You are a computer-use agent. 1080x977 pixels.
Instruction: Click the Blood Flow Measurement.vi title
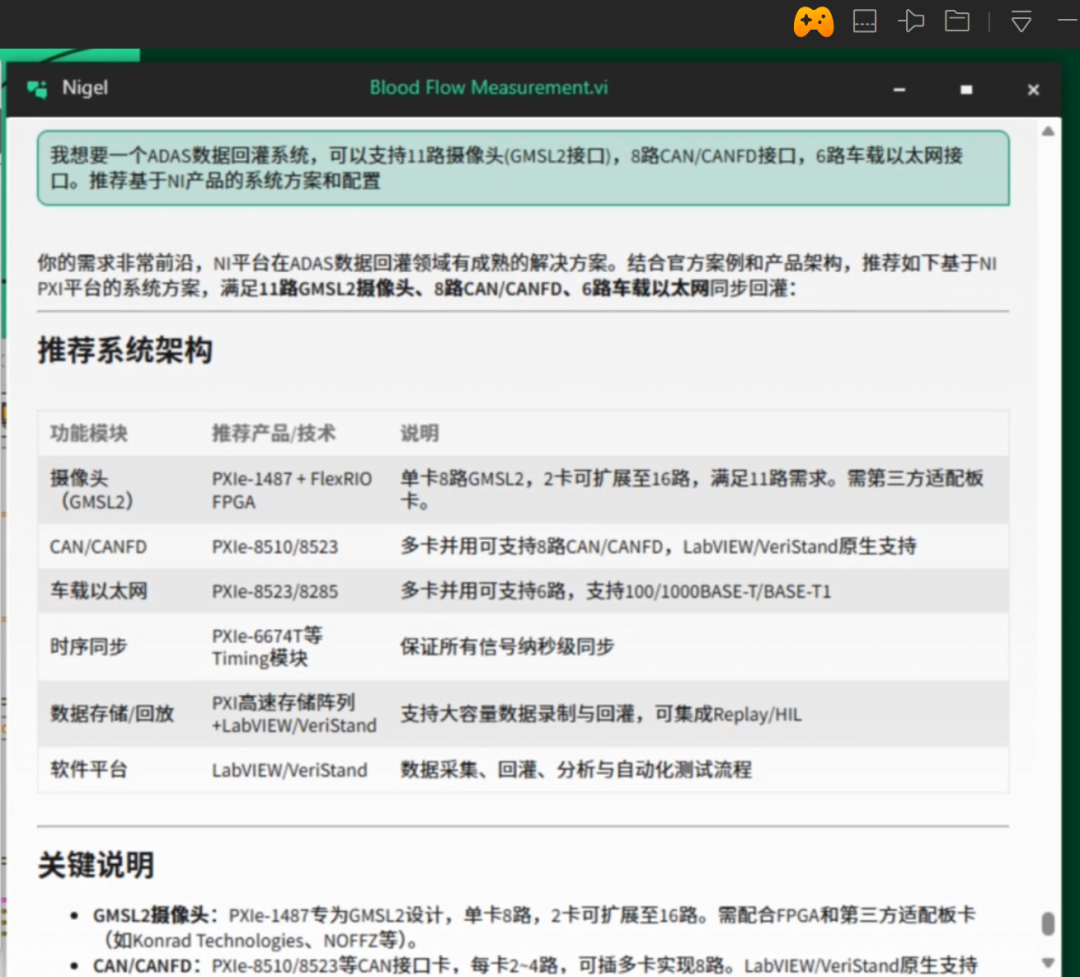pyautogui.click(x=488, y=88)
